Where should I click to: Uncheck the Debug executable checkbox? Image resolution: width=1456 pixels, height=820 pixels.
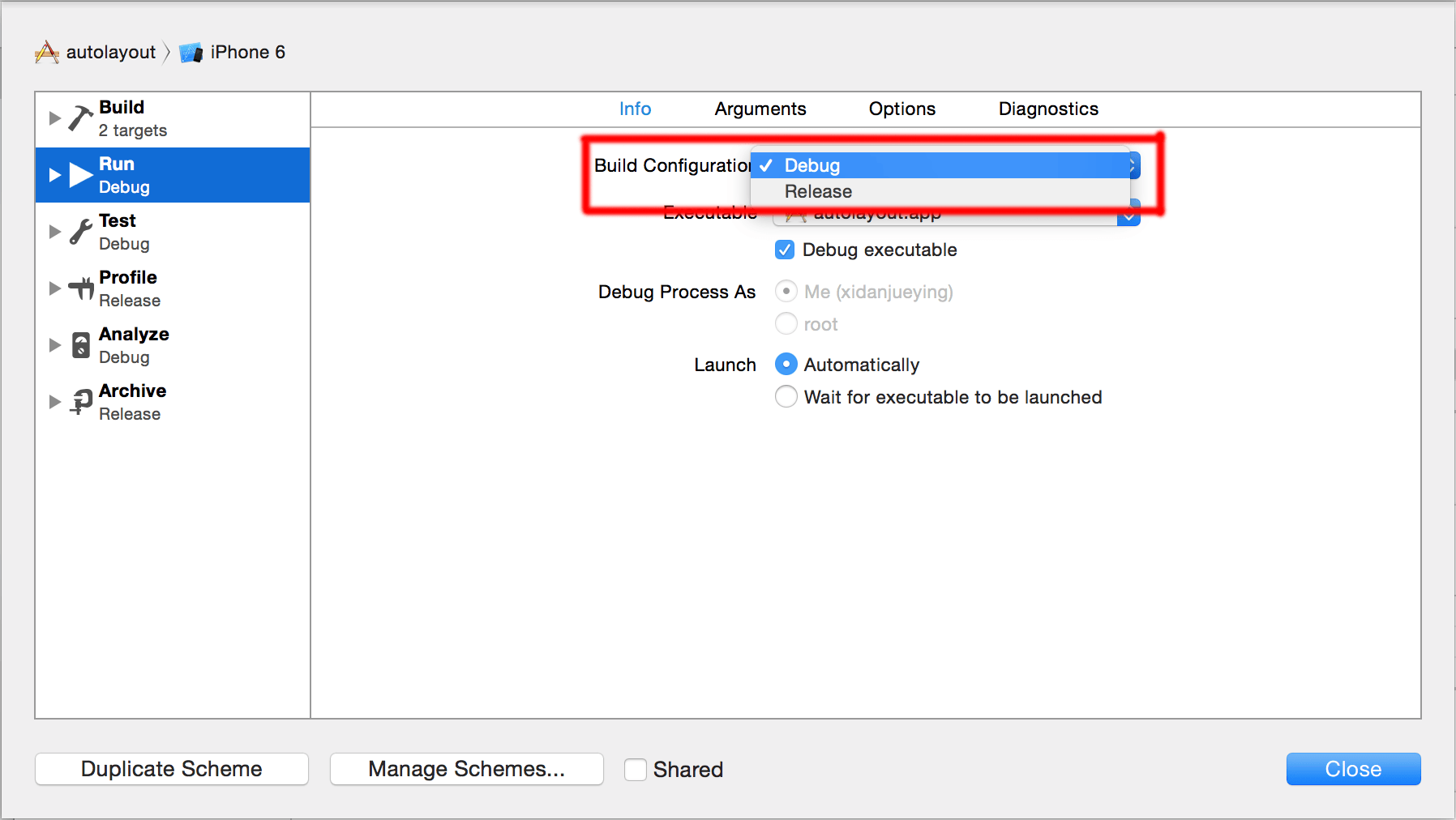(785, 250)
